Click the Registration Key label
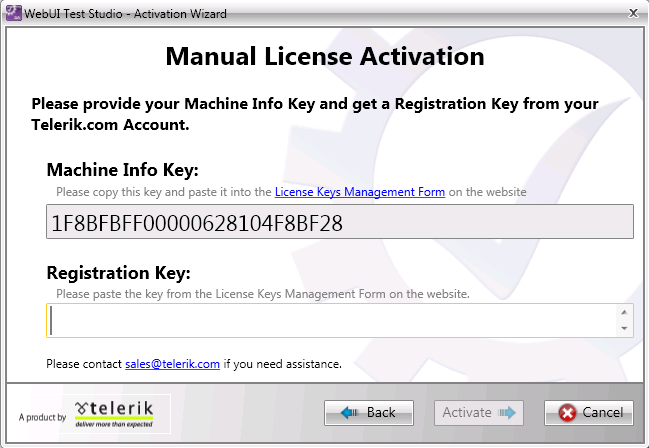The width and height of the screenshot is (649, 448). point(118,273)
